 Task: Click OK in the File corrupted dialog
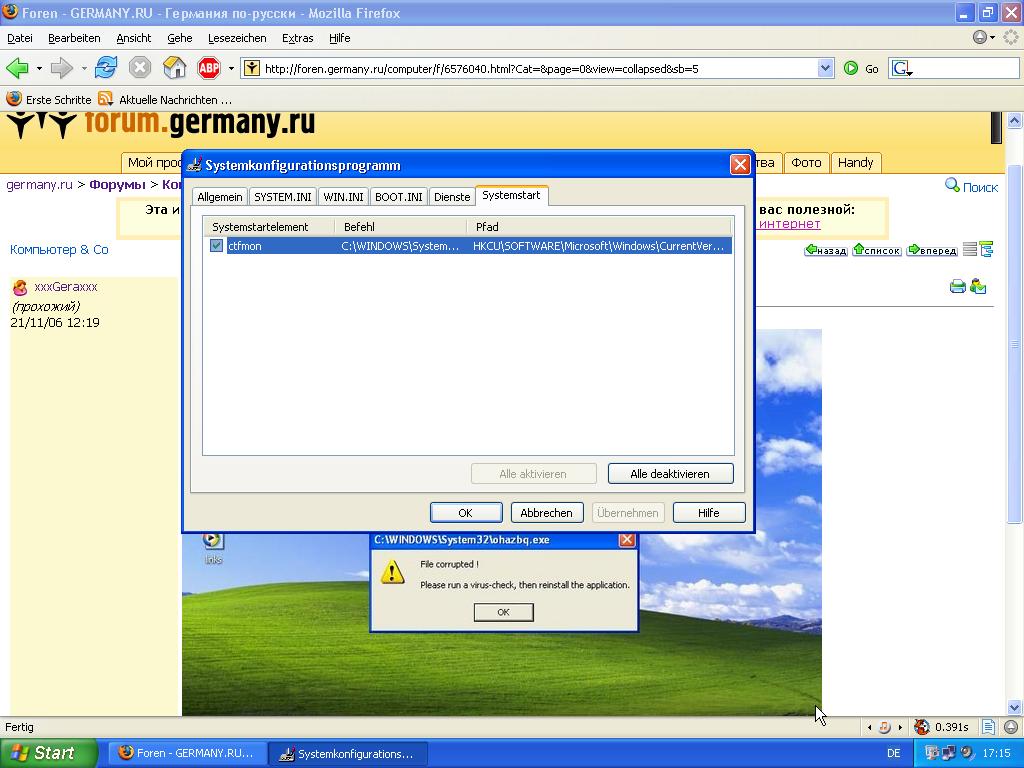point(504,612)
